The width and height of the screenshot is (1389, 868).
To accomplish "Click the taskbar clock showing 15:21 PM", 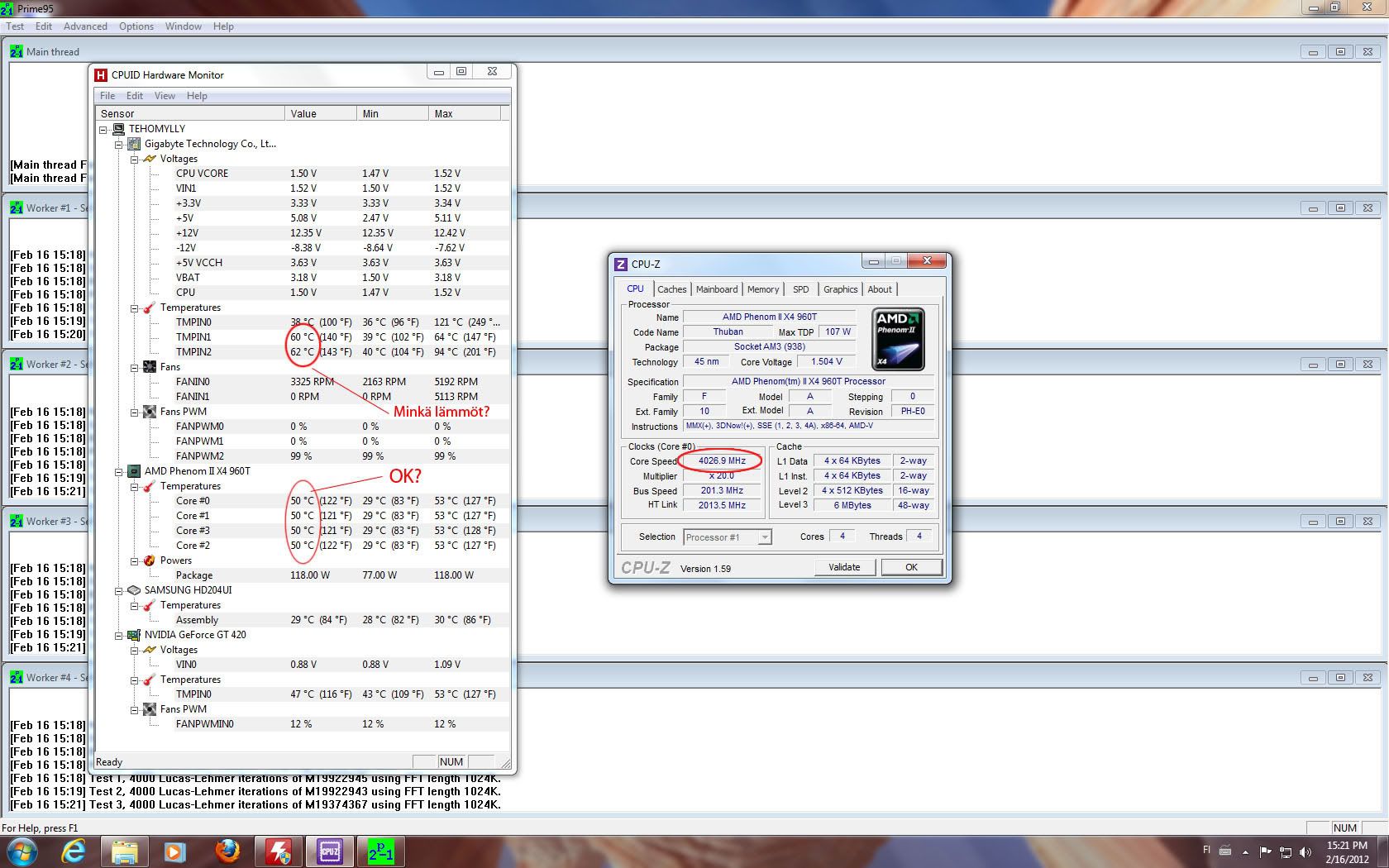I will (x=1347, y=852).
